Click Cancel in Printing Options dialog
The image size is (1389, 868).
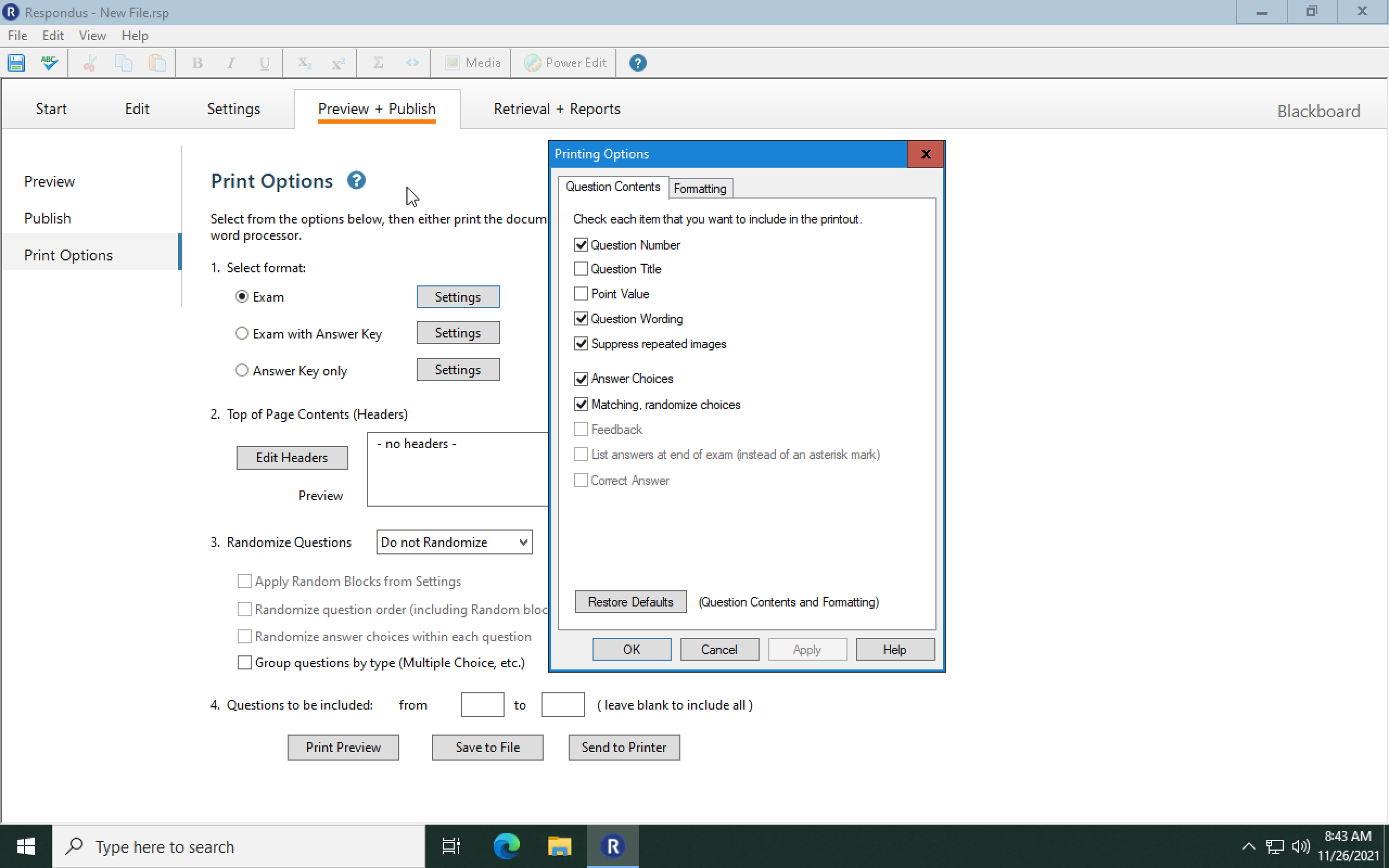coord(719,649)
